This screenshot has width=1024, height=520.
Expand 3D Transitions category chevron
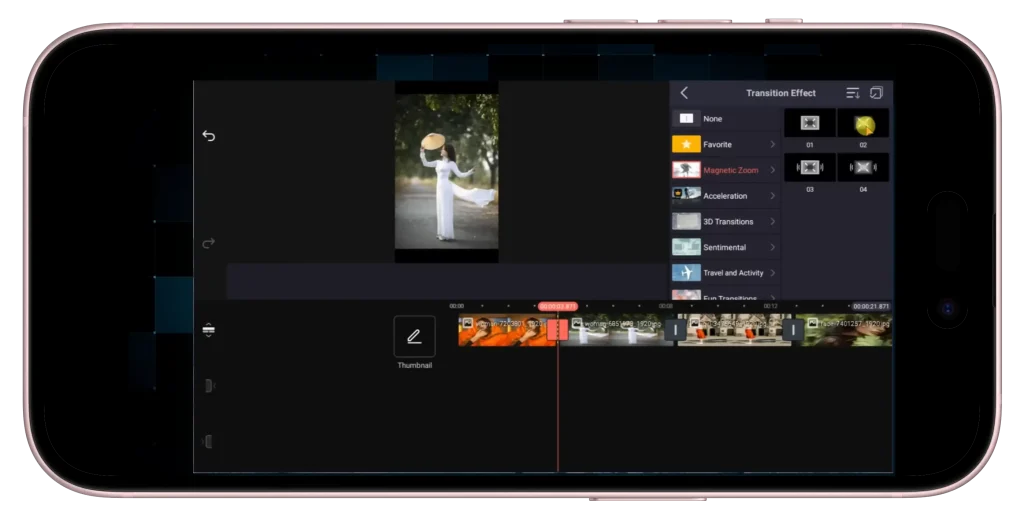[x=773, y=221]
